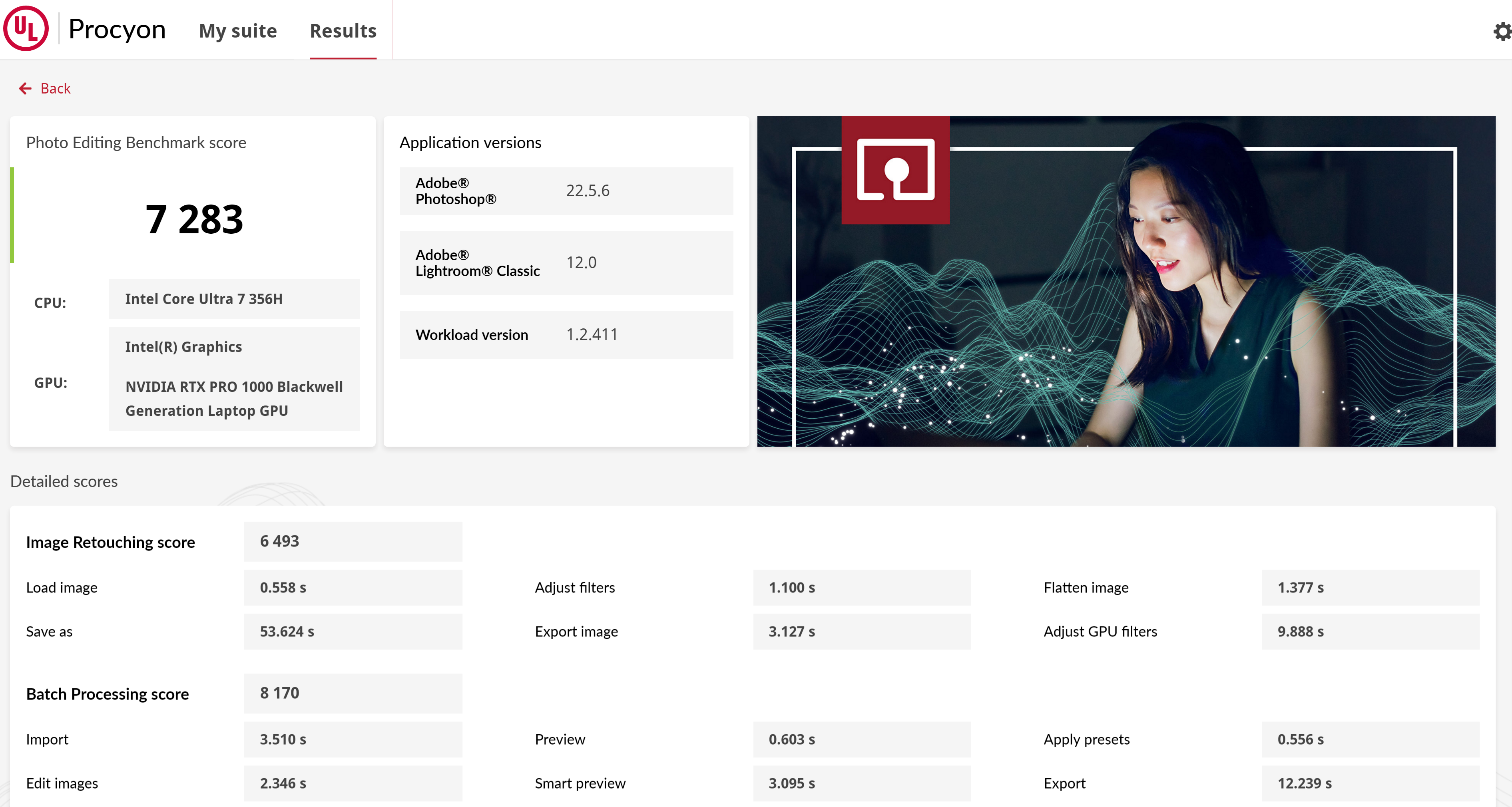Click the red back arrow icon

coord(25,89)
